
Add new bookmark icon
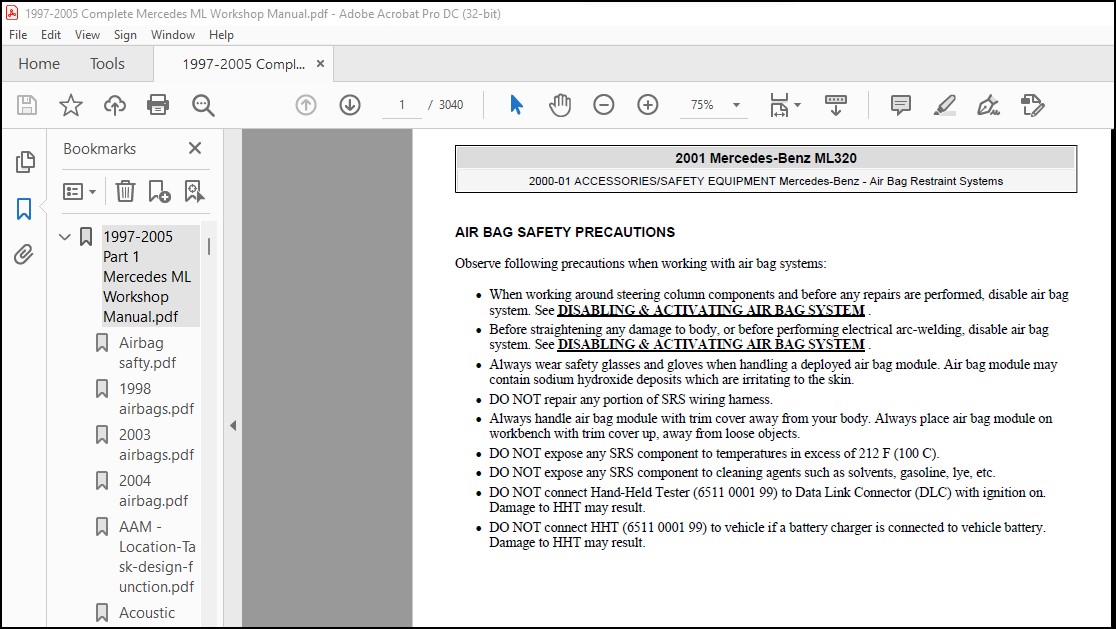click(159, 191)
